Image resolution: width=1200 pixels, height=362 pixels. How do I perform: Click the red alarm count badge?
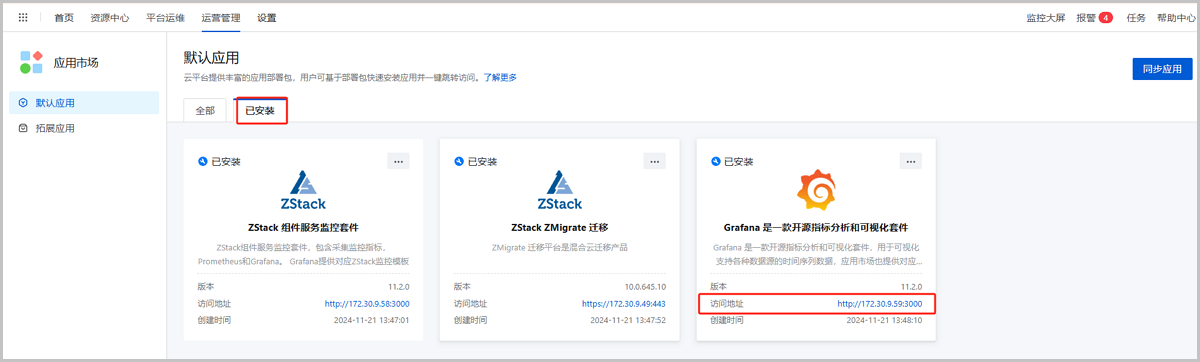[1106, 18]
